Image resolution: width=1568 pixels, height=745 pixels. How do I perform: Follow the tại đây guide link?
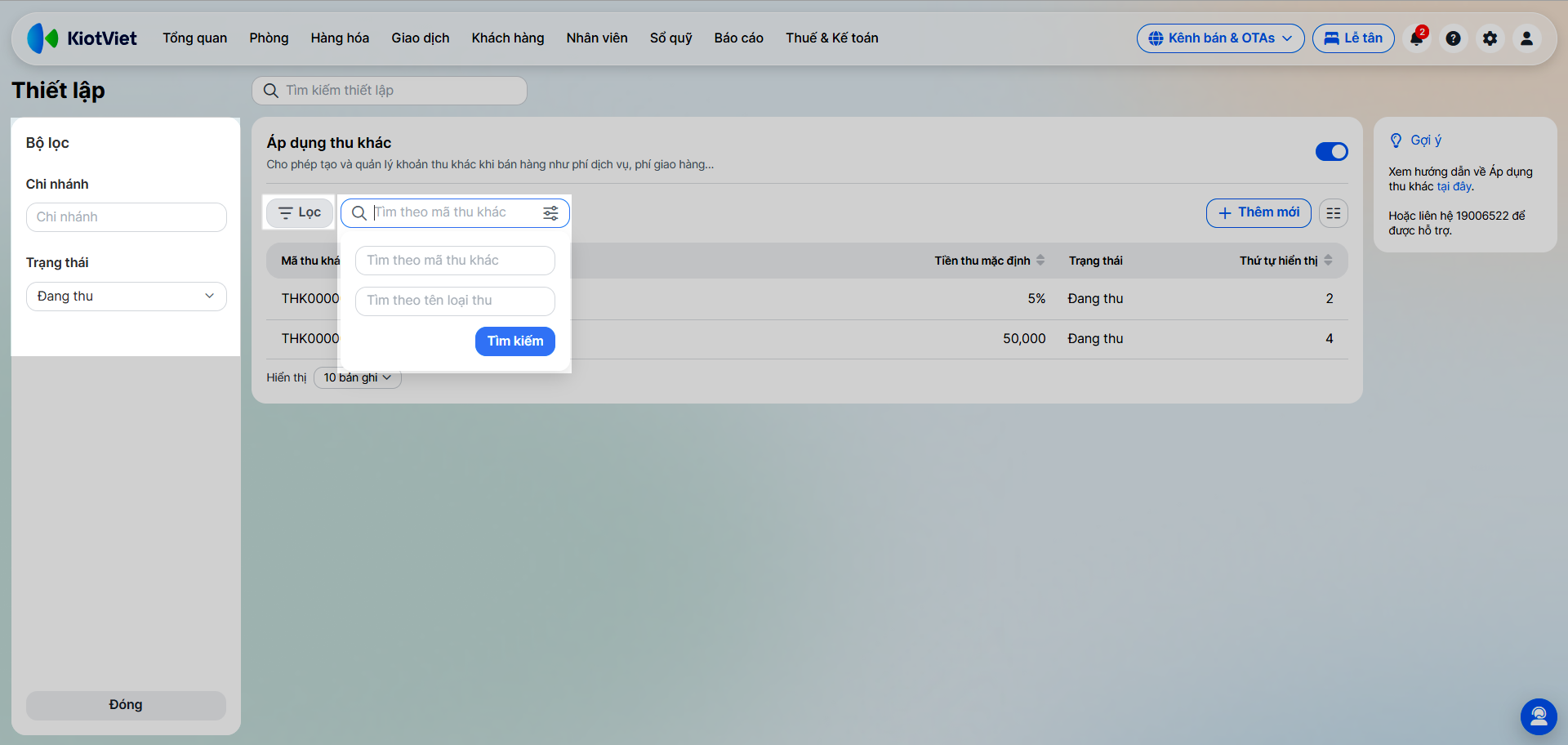click(1454, 187)
